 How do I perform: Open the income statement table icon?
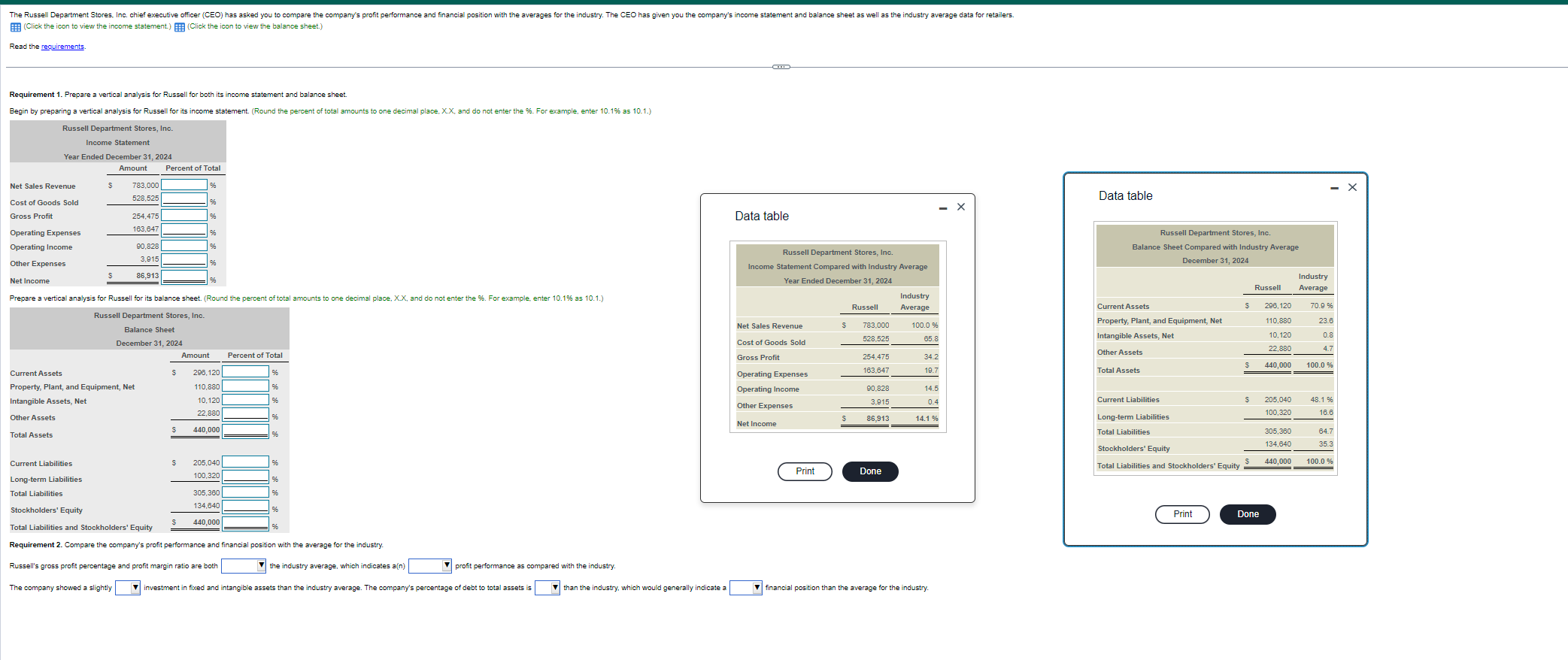click(15, 27)
